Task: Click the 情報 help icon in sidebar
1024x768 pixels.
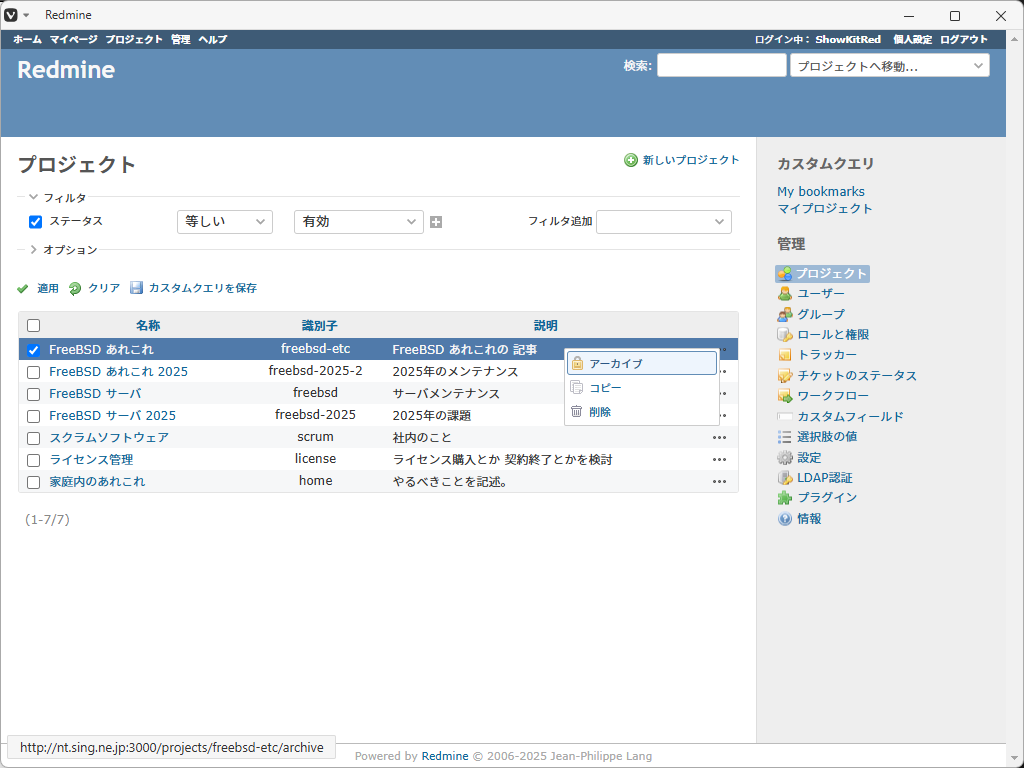Action: [x=784, y=519]
